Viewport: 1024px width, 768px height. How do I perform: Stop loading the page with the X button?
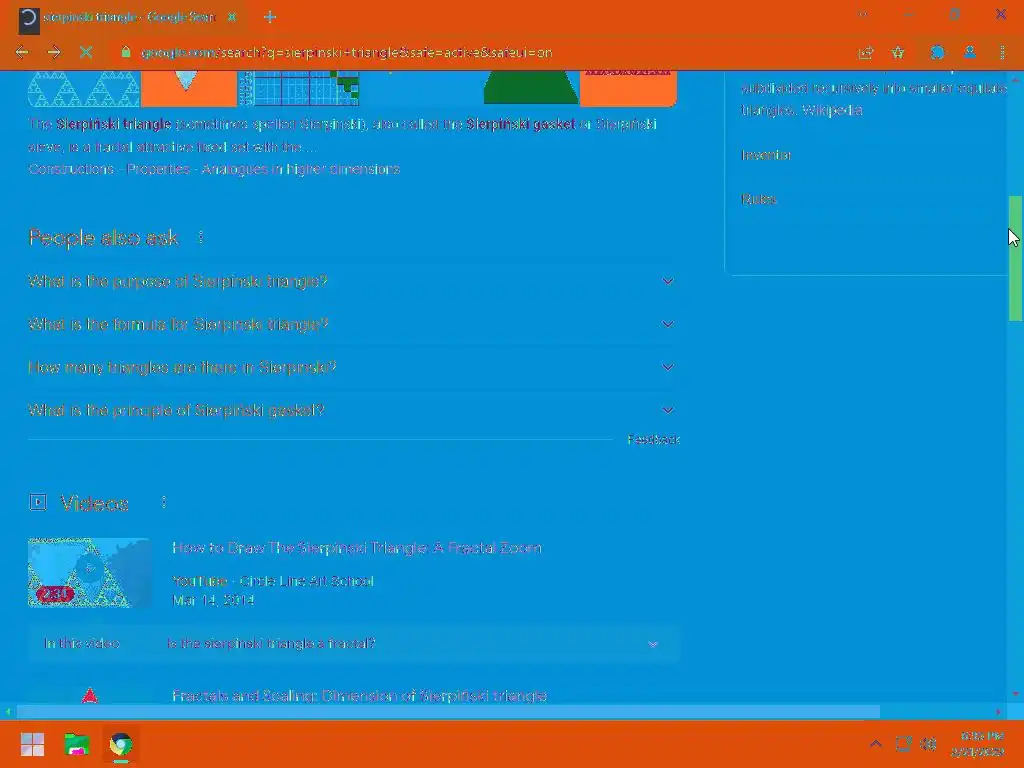(86, 52)
